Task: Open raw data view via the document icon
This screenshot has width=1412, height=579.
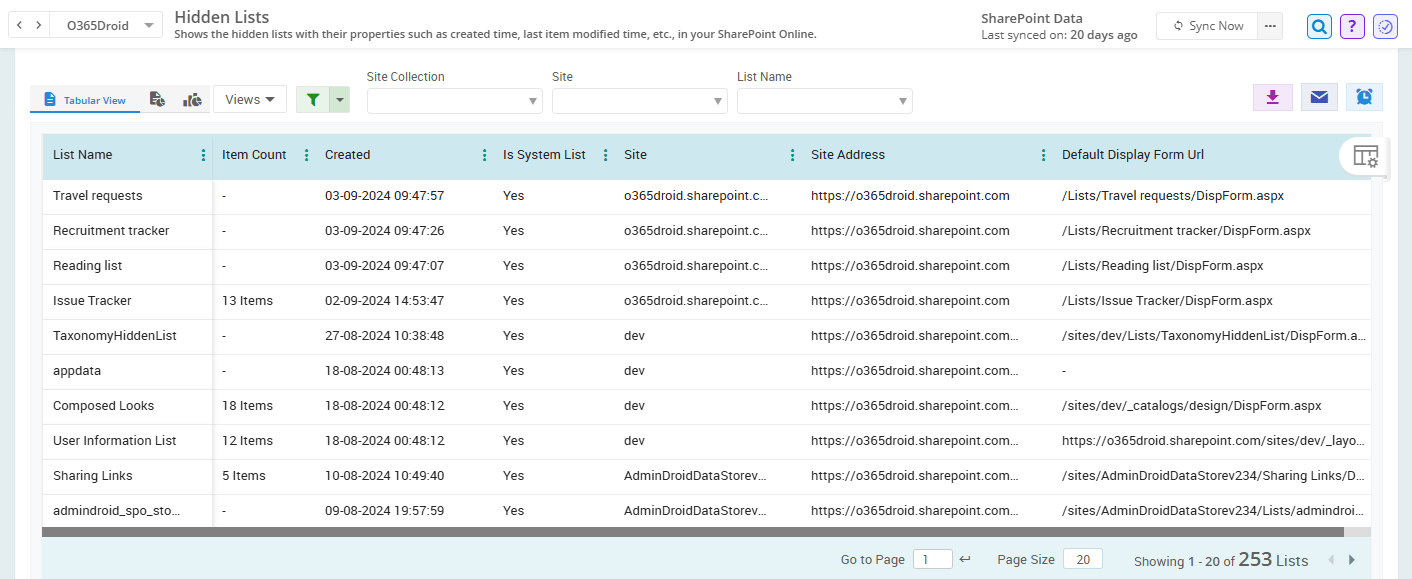Action: click(x=157, y=99)
